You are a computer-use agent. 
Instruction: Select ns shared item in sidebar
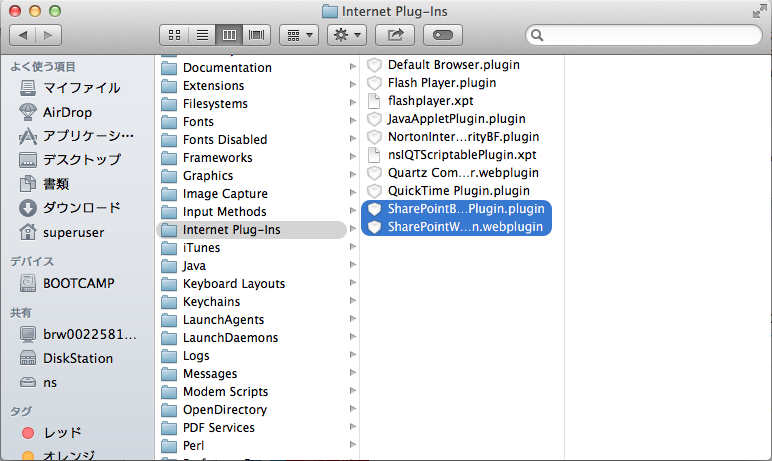click(x=38, y=382)
